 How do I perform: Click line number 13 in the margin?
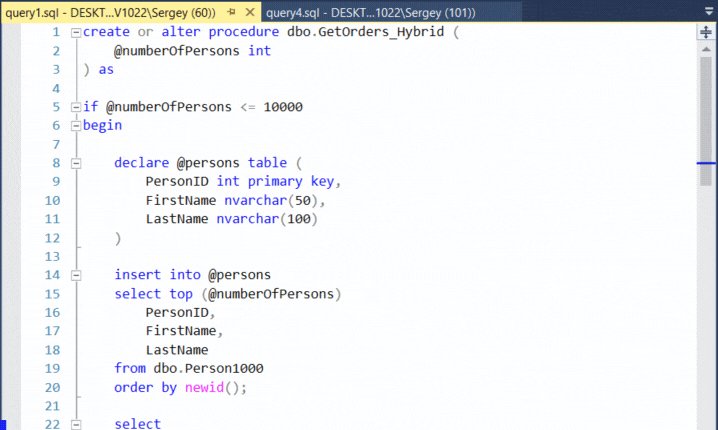coord(52,256)
